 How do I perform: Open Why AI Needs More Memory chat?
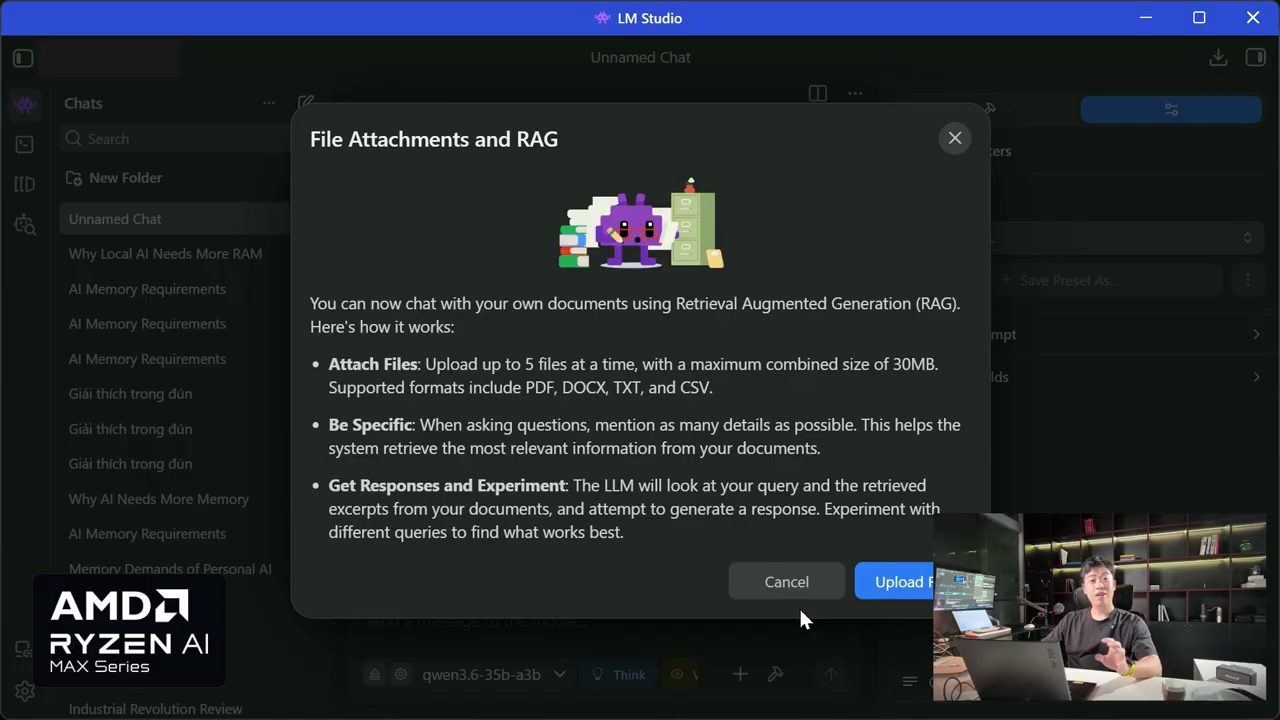(x=158, y=499)
